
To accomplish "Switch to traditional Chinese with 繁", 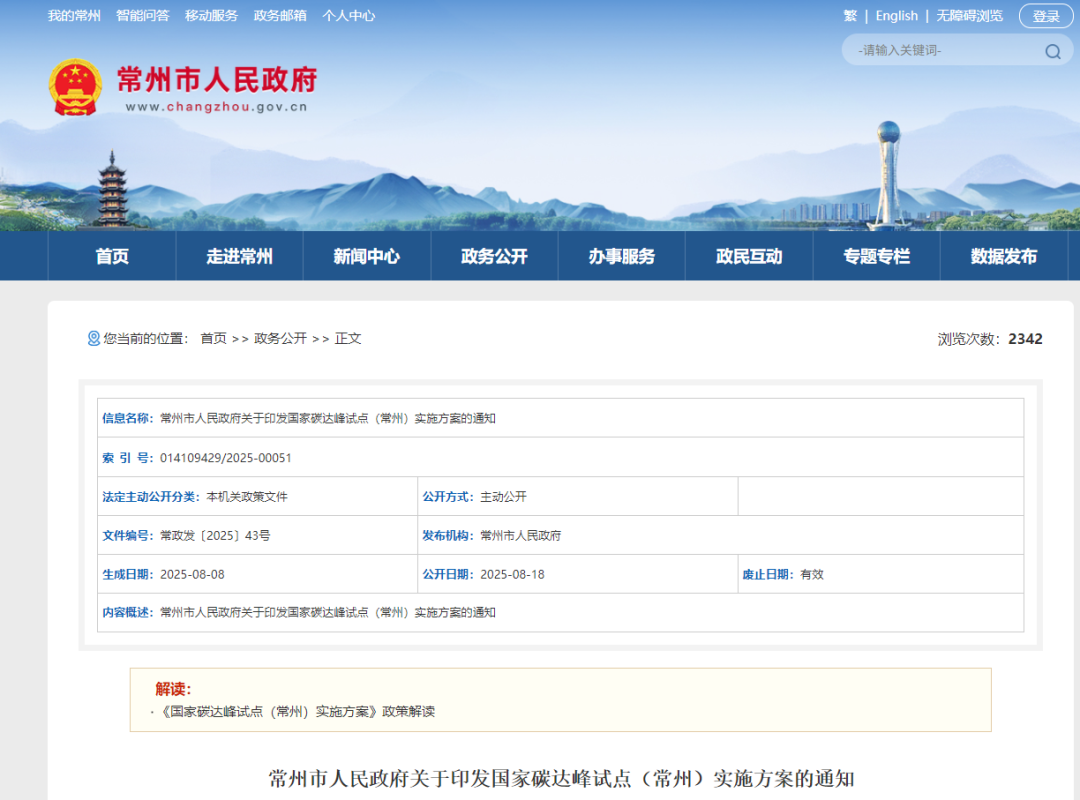I will pos(850,16).
